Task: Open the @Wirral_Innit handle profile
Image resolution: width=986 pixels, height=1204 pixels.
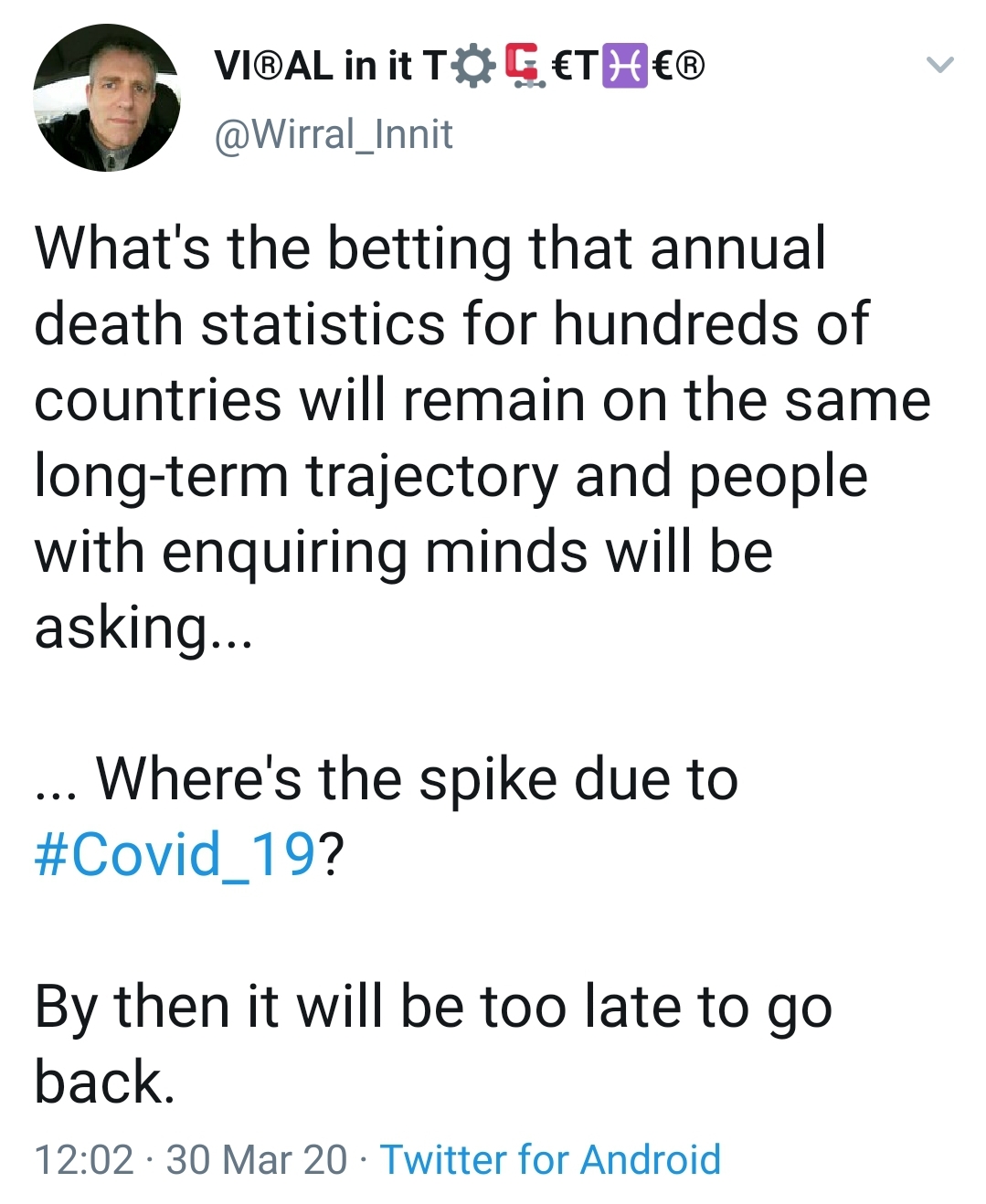Action: coord(333,134)
